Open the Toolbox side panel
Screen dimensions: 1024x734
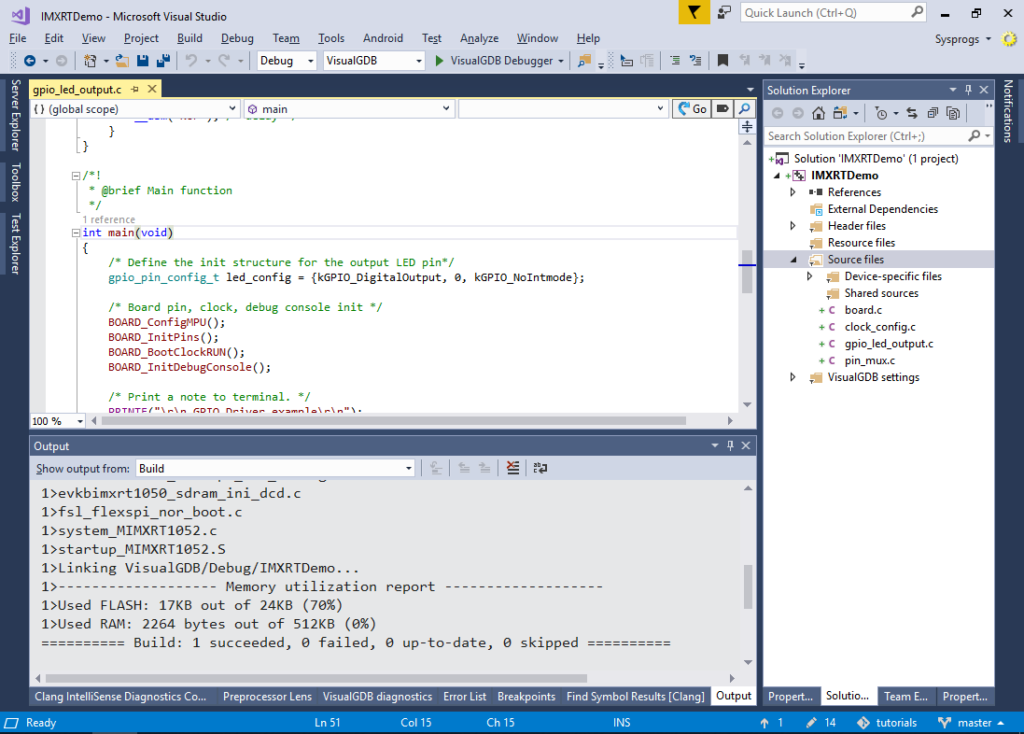click(15, 182)
